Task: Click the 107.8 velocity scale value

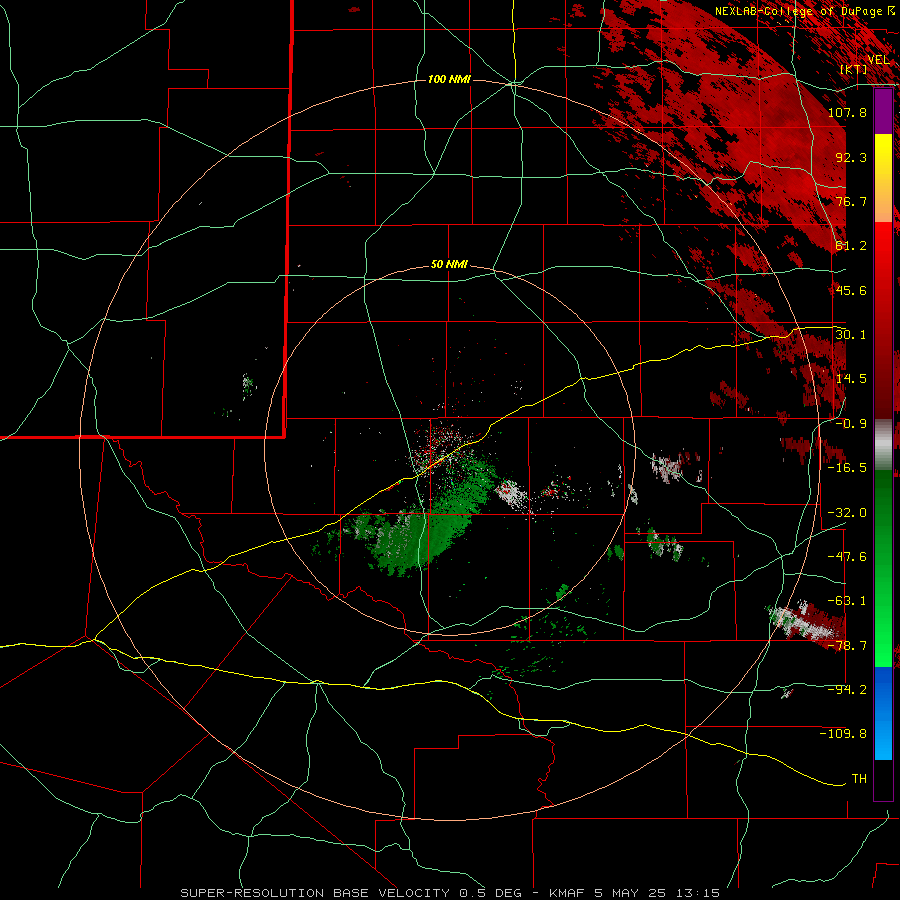Action: (847, 112)
